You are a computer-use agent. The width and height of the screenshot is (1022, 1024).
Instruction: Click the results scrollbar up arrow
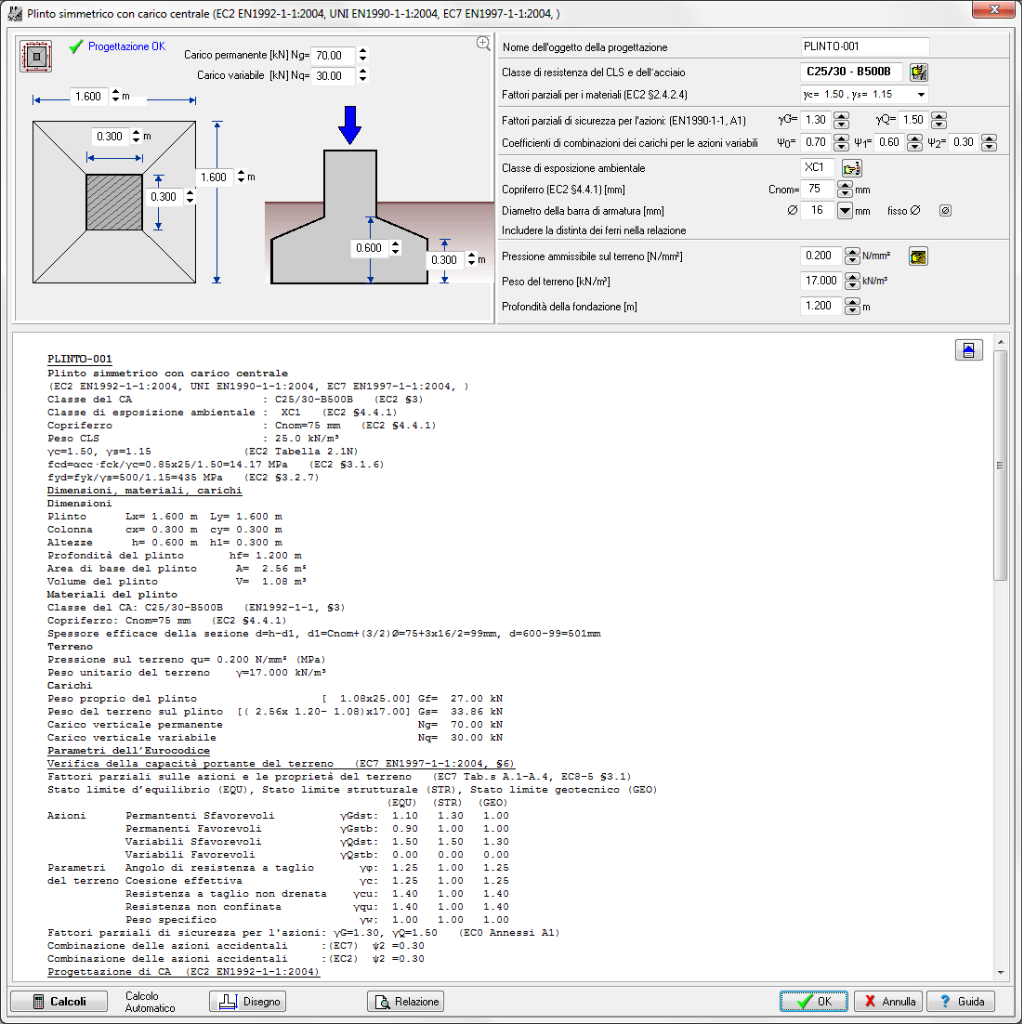point(1000,342)
